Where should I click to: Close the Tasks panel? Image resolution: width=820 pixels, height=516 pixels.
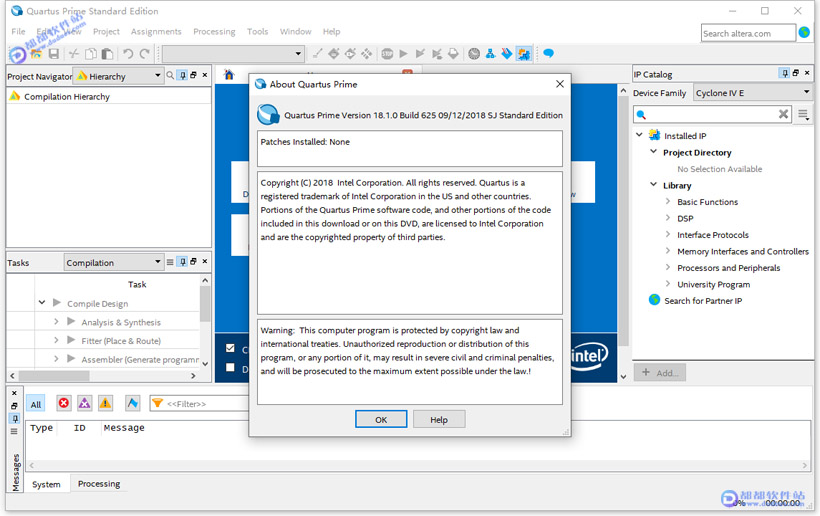point(205,261)
